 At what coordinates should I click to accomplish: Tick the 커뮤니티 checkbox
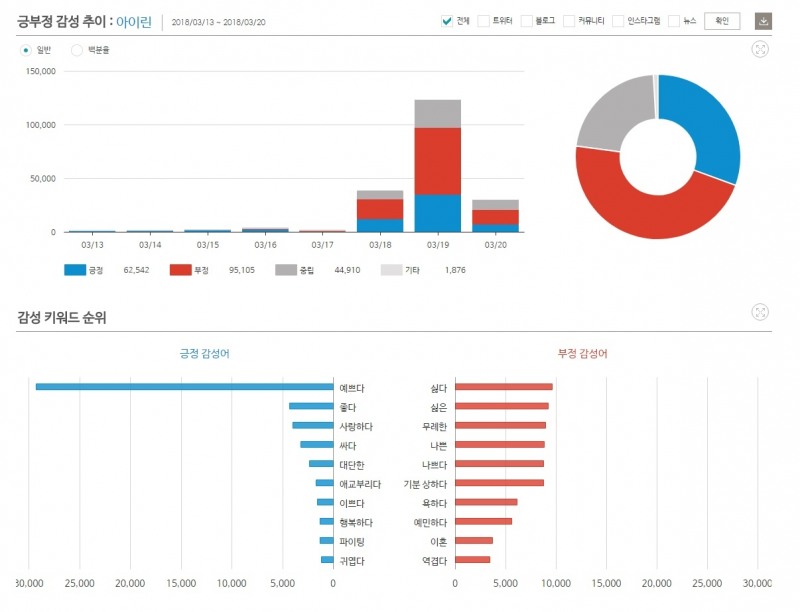(569, 21)
